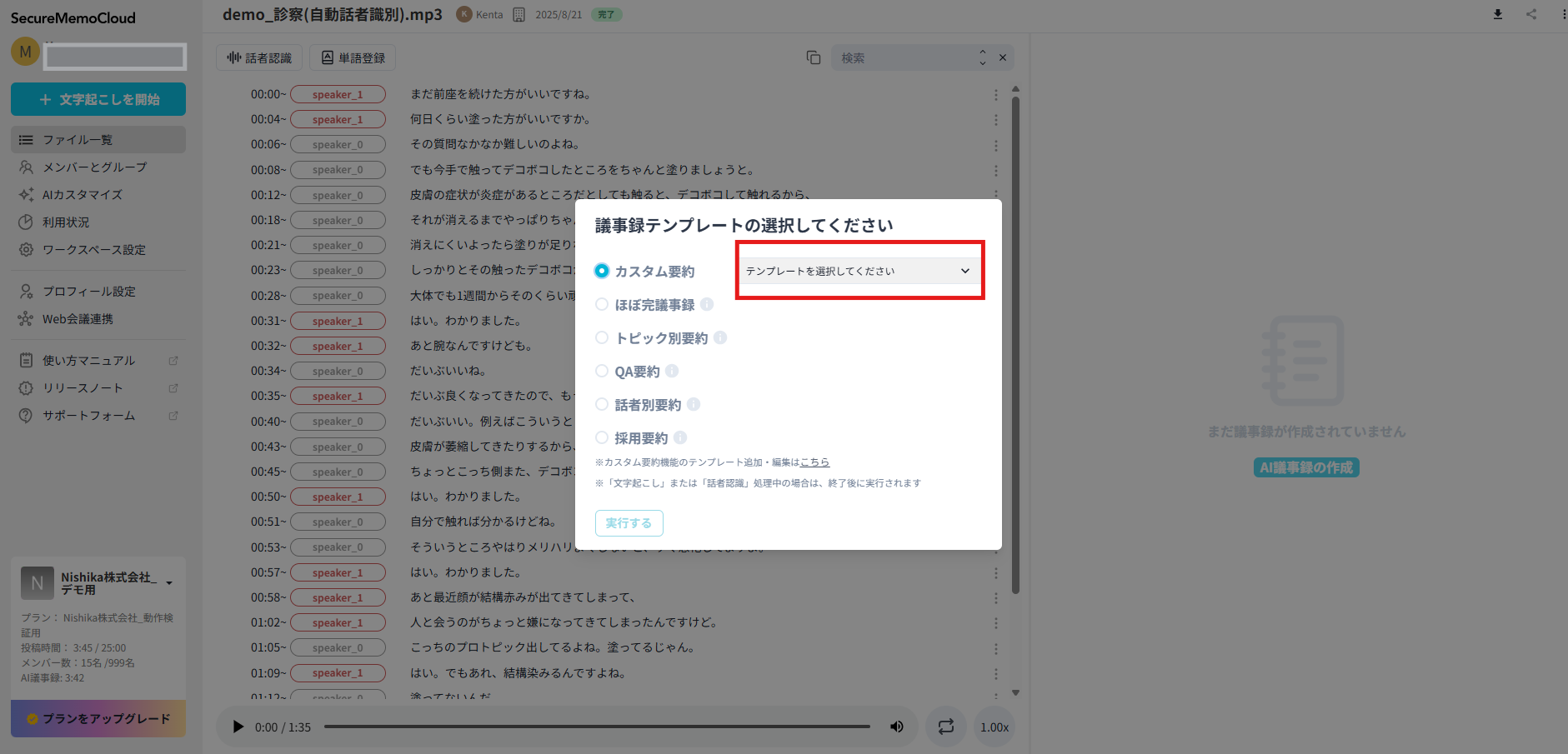Image resolution: width=1568 pixels, height=754 pixels.
Task: Share the transcript via the share icon
Action: tap(1531, 14)
